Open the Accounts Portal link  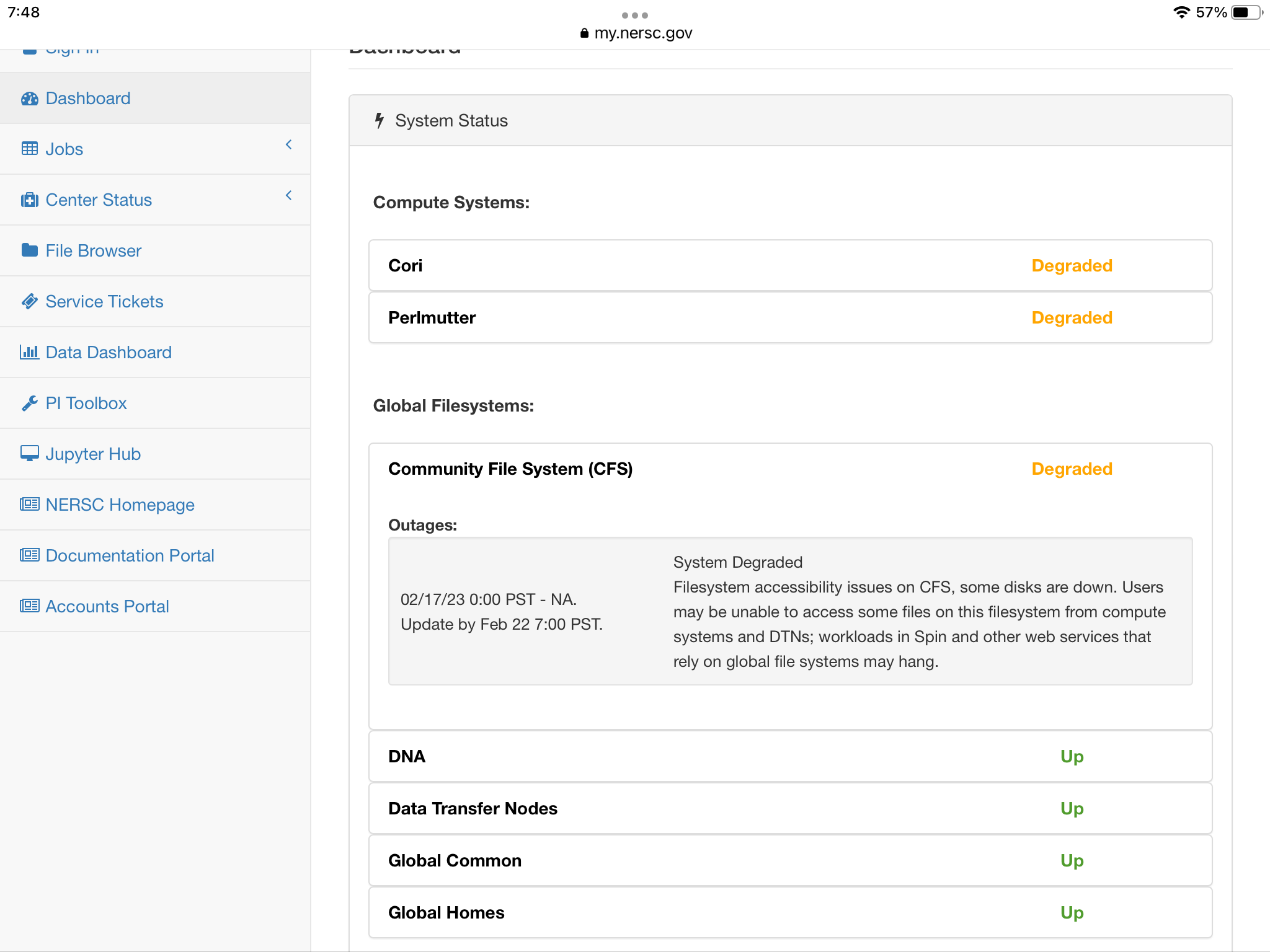tap(107, 607)
